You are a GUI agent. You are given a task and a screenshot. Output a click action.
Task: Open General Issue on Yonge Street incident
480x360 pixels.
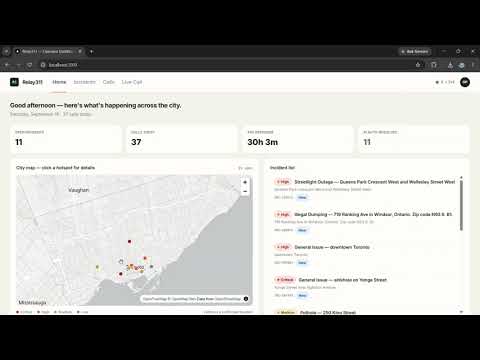[365, 287]
